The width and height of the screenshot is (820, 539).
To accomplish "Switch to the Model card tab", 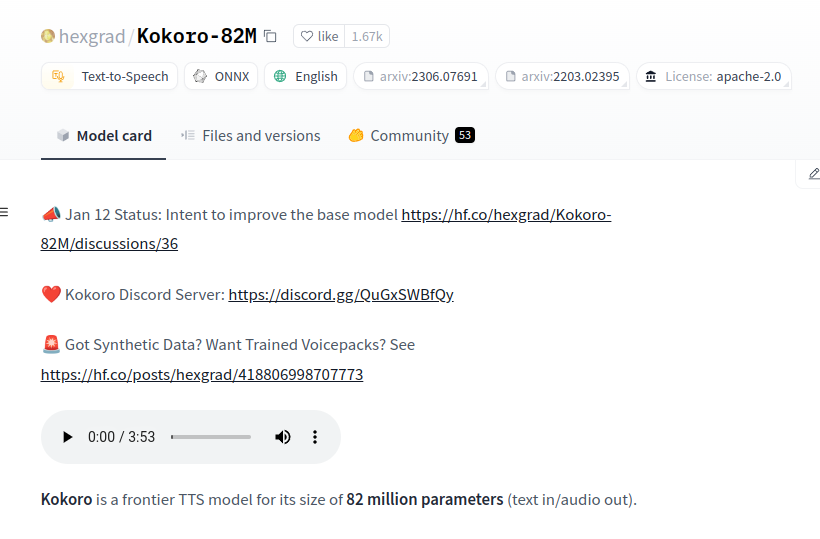I will 104,136.
